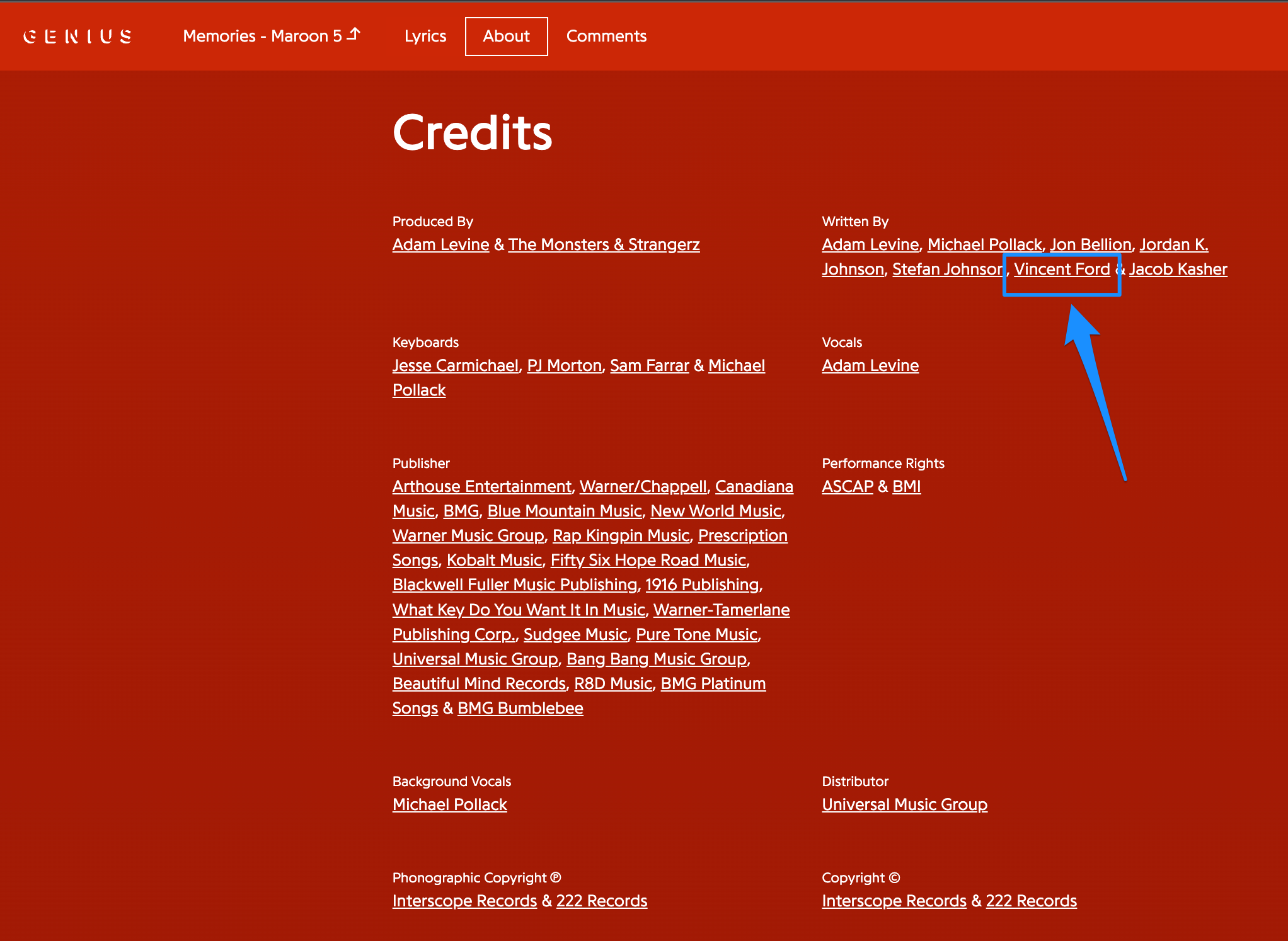Click the Genius logo
1288x941 pixels.
[x=78, y=37]
